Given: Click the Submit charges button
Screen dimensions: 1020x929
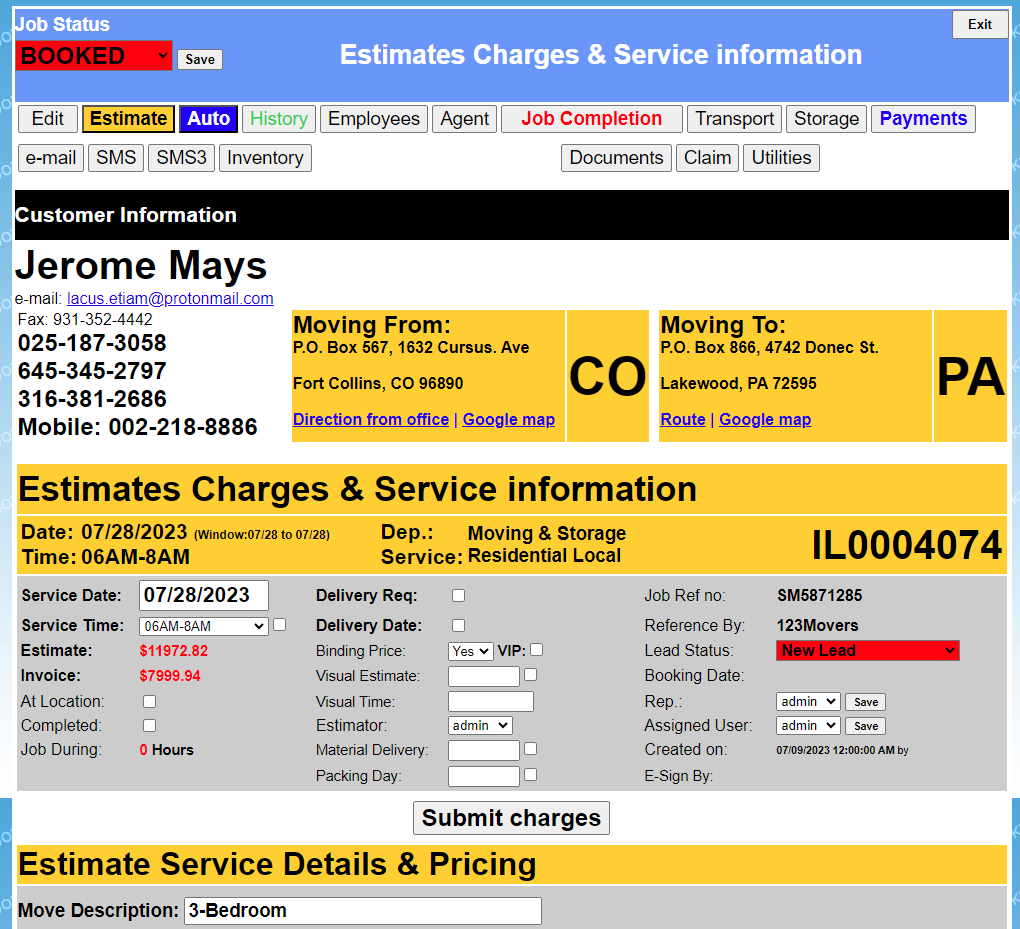Looking at the screenshot, I should (511, 818).
